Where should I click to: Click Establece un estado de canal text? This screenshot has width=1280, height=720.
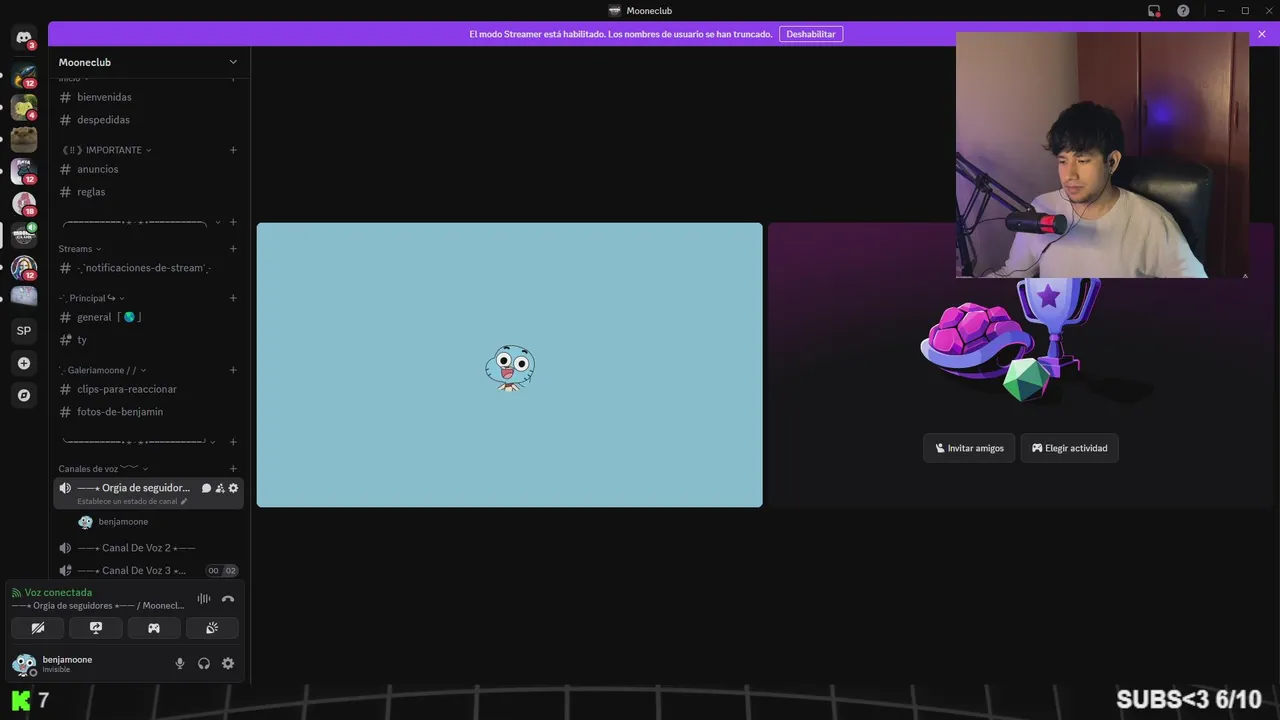point(127,501)
